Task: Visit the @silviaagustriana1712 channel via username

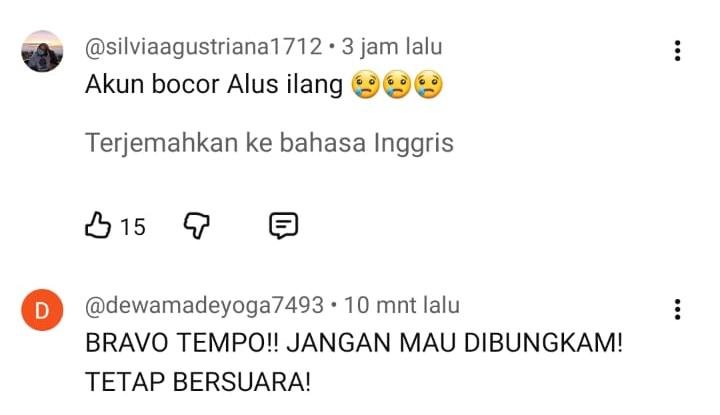Action: coord(203,47)
